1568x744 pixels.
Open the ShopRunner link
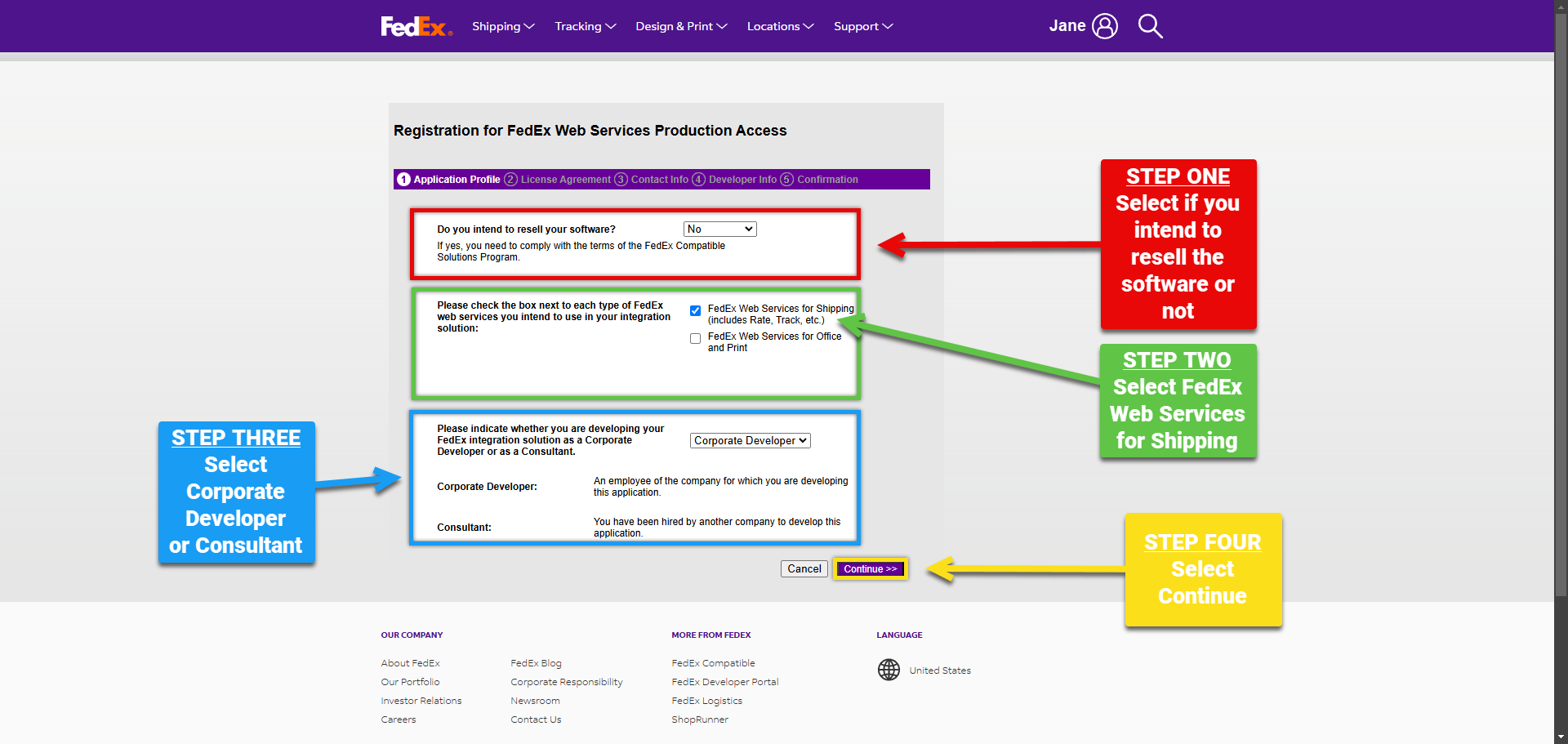click(x=700, y=719)
